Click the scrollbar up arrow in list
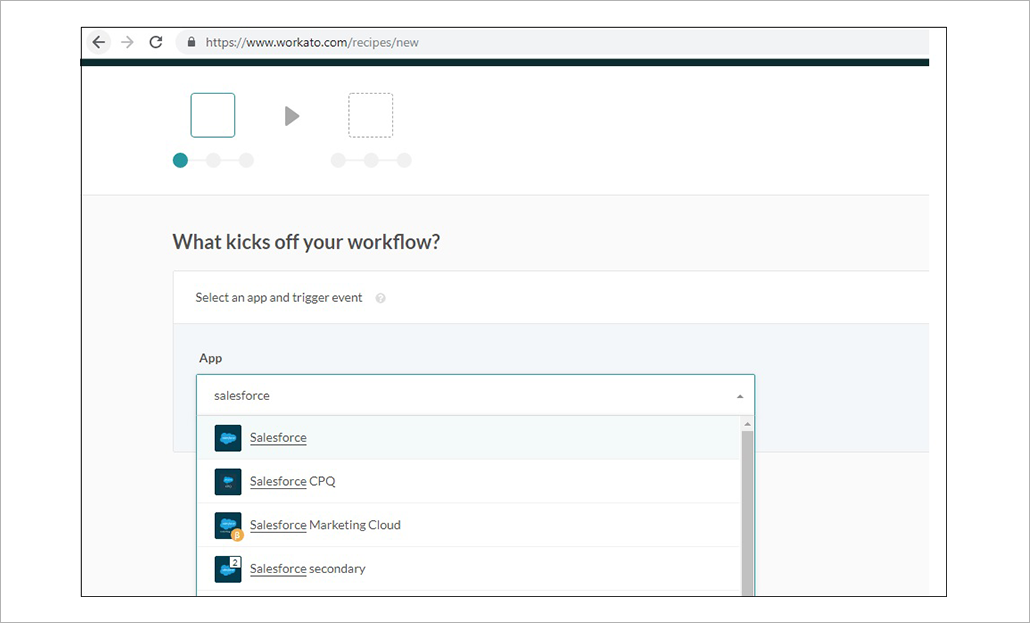 click(747, 425)
